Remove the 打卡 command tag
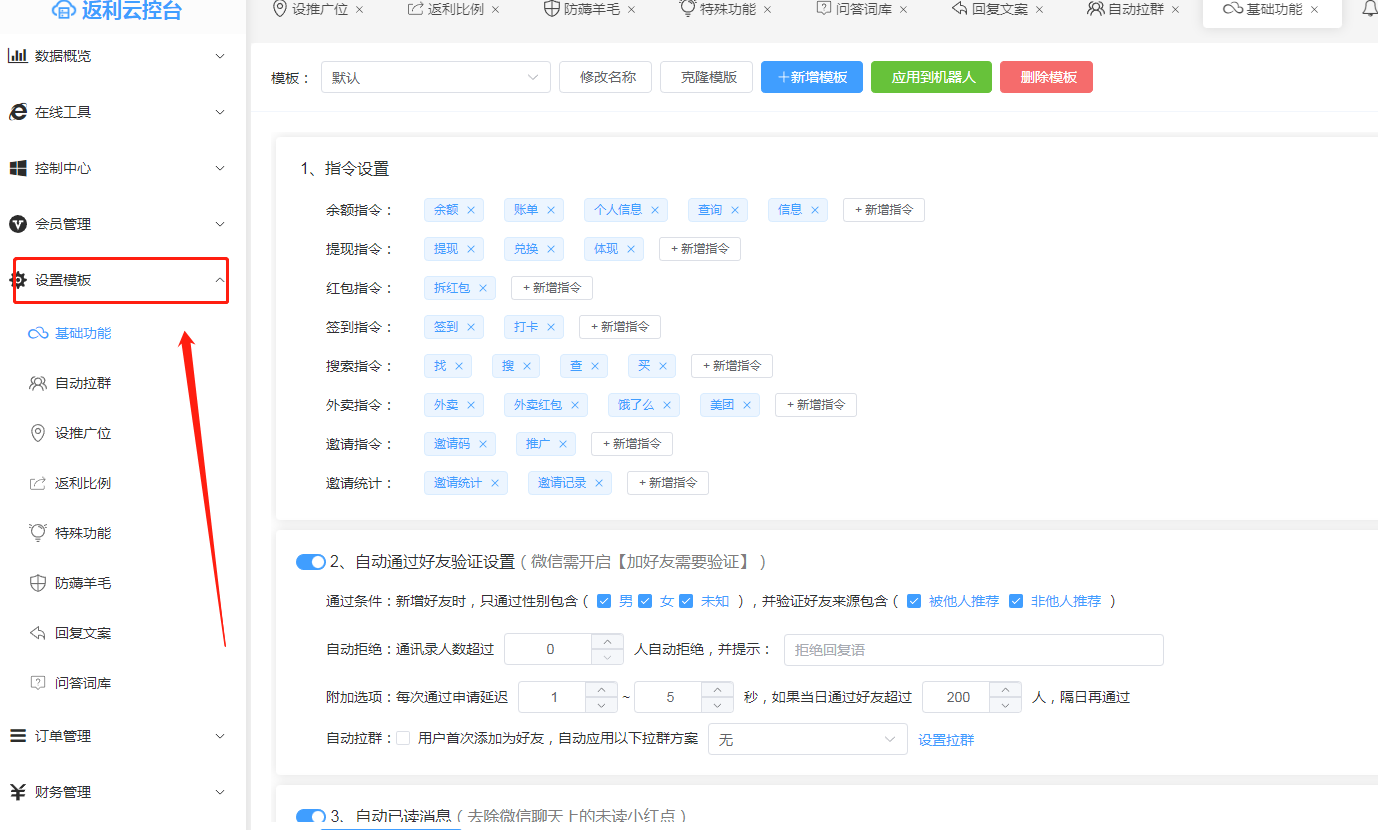 coord(551,327)
